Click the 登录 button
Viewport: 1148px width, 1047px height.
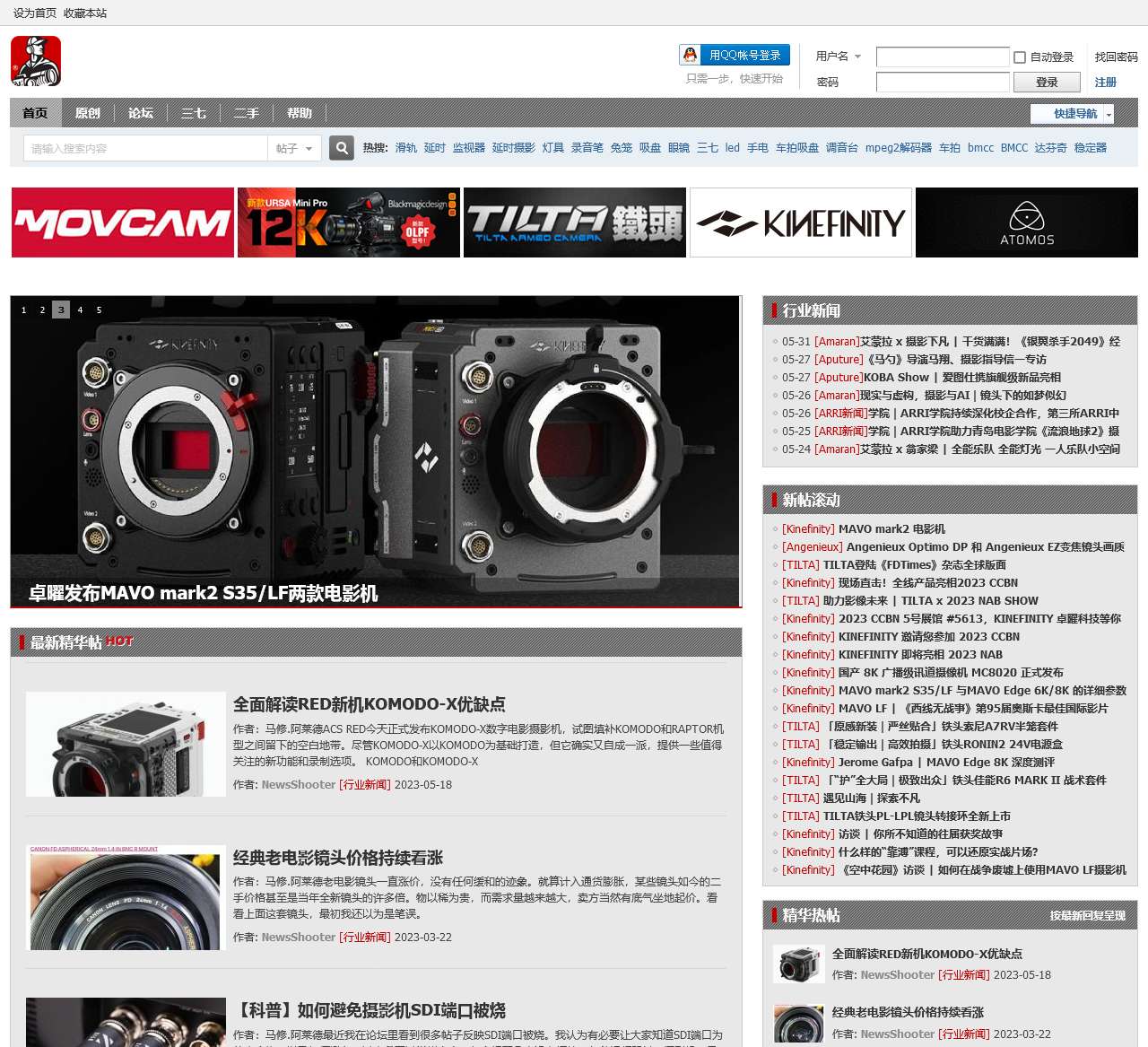click(1047, 82)
